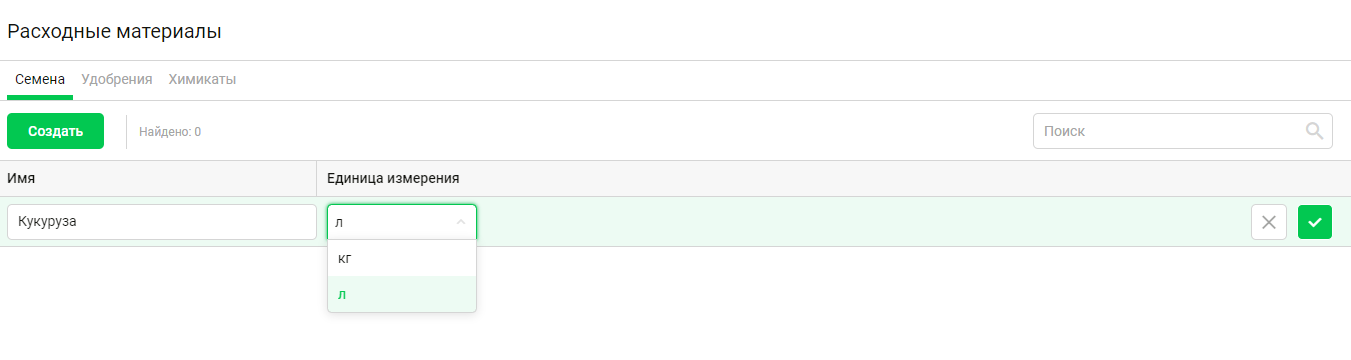
Task: Confirm the new row with the green checkmark
Action: click(x=1315, y=222)
